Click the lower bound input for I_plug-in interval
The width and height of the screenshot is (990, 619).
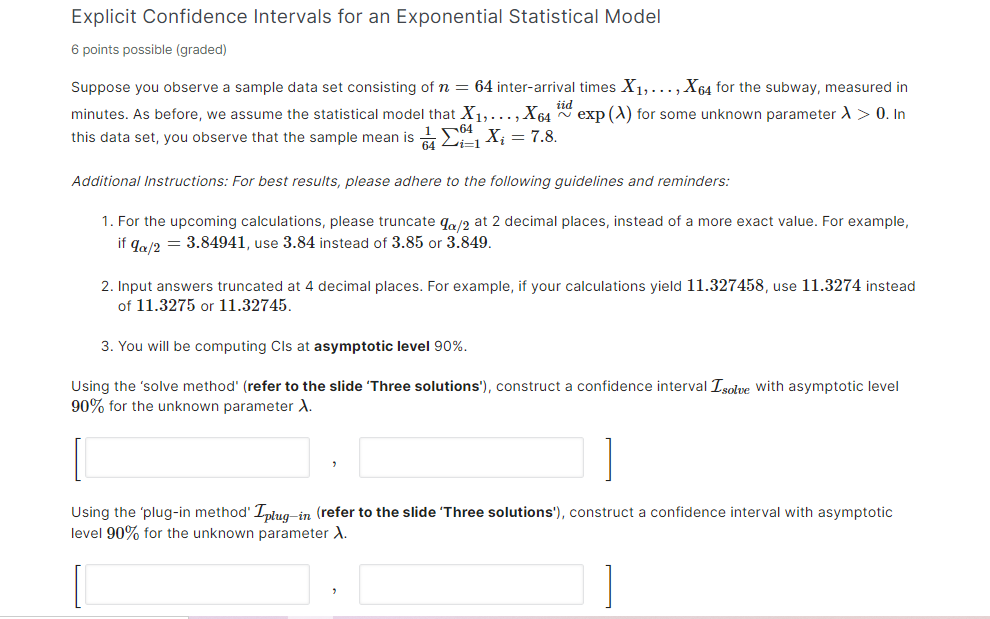click(196, 584)
